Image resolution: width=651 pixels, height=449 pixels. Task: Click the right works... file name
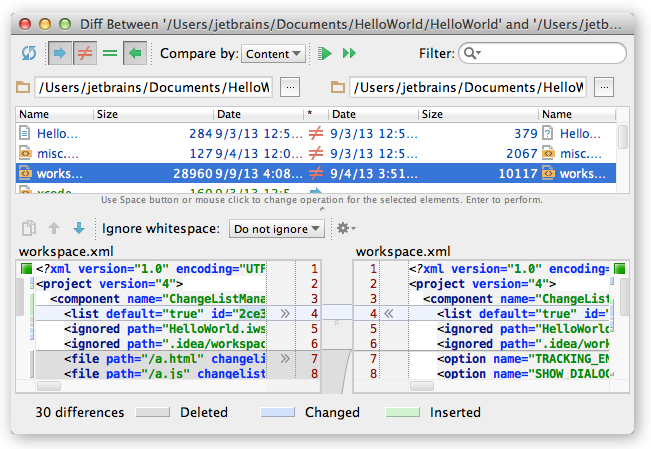coord(582,173)
